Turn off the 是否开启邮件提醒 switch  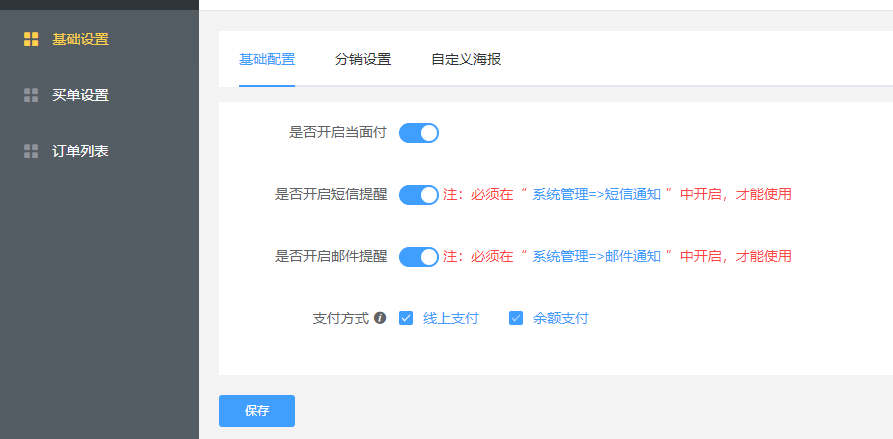(419, 257)
